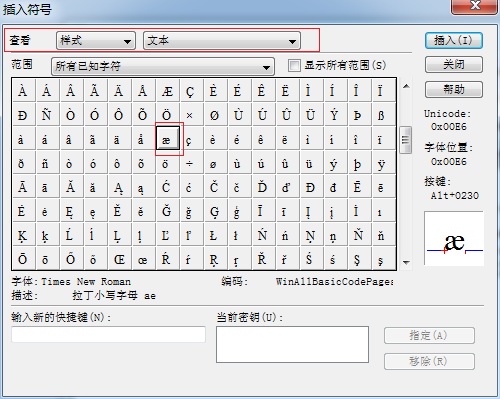
Task: Click the Assign (指定) button
Action: pyautogui.click(x=429, y=335)
